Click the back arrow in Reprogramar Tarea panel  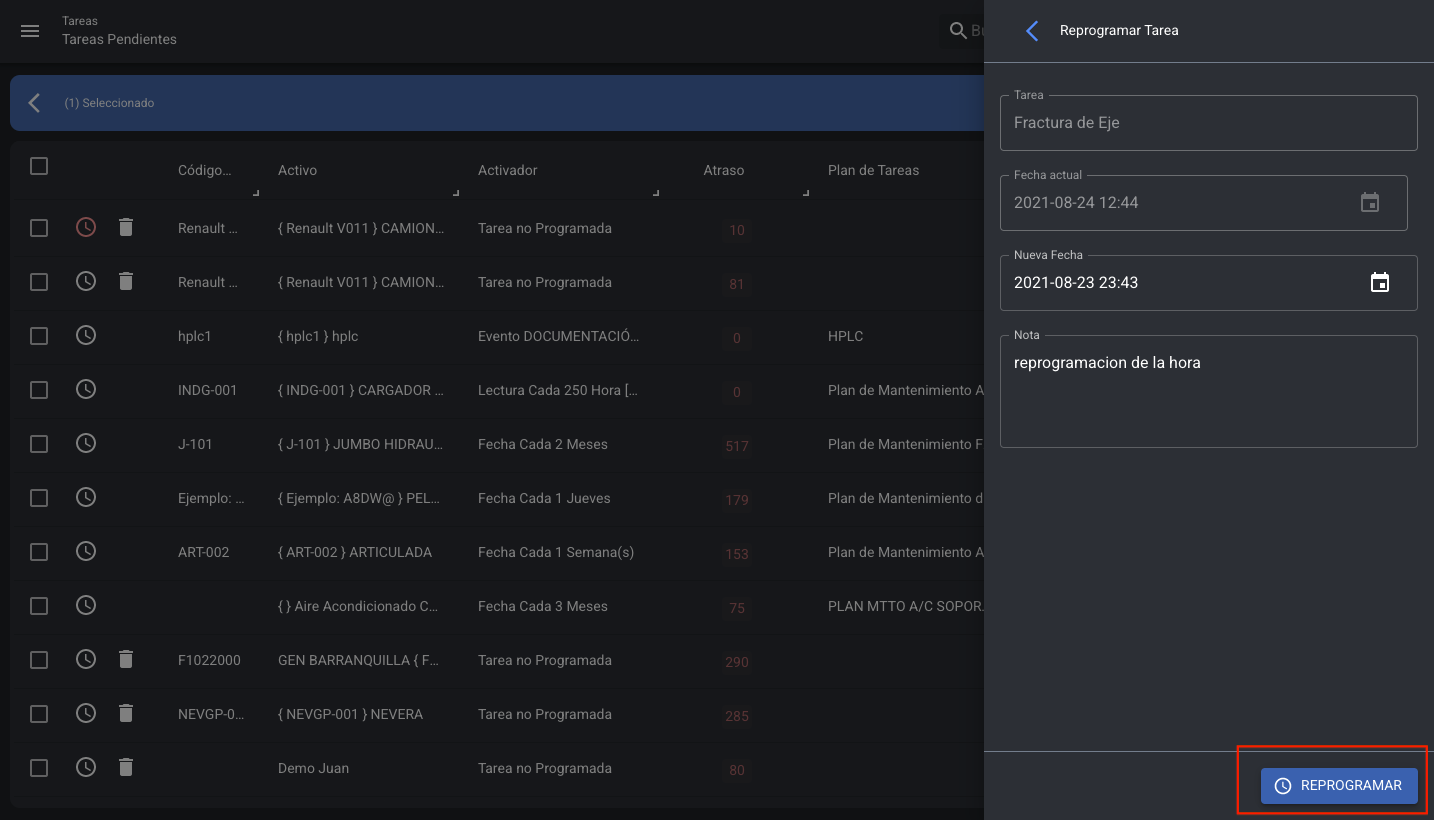pos(1033,31)
